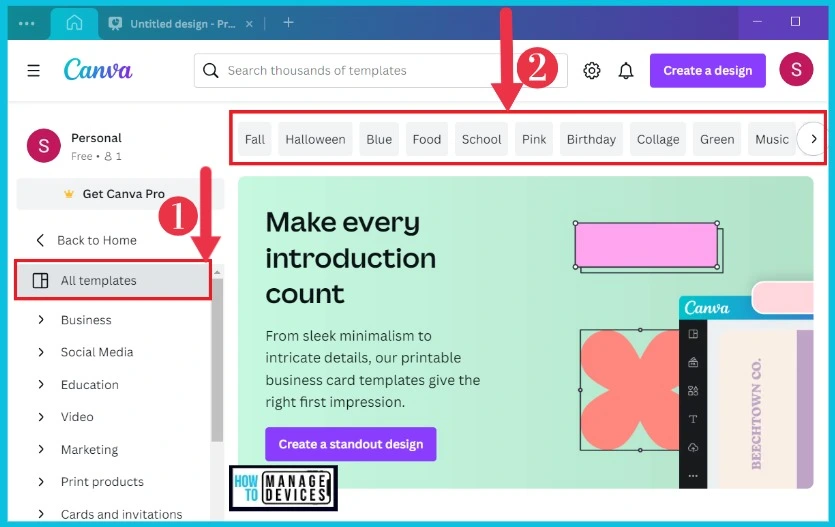Click the Create a design button
This screenshot has width=835, height=527.
pyautogui.click(x=708, y=70)
